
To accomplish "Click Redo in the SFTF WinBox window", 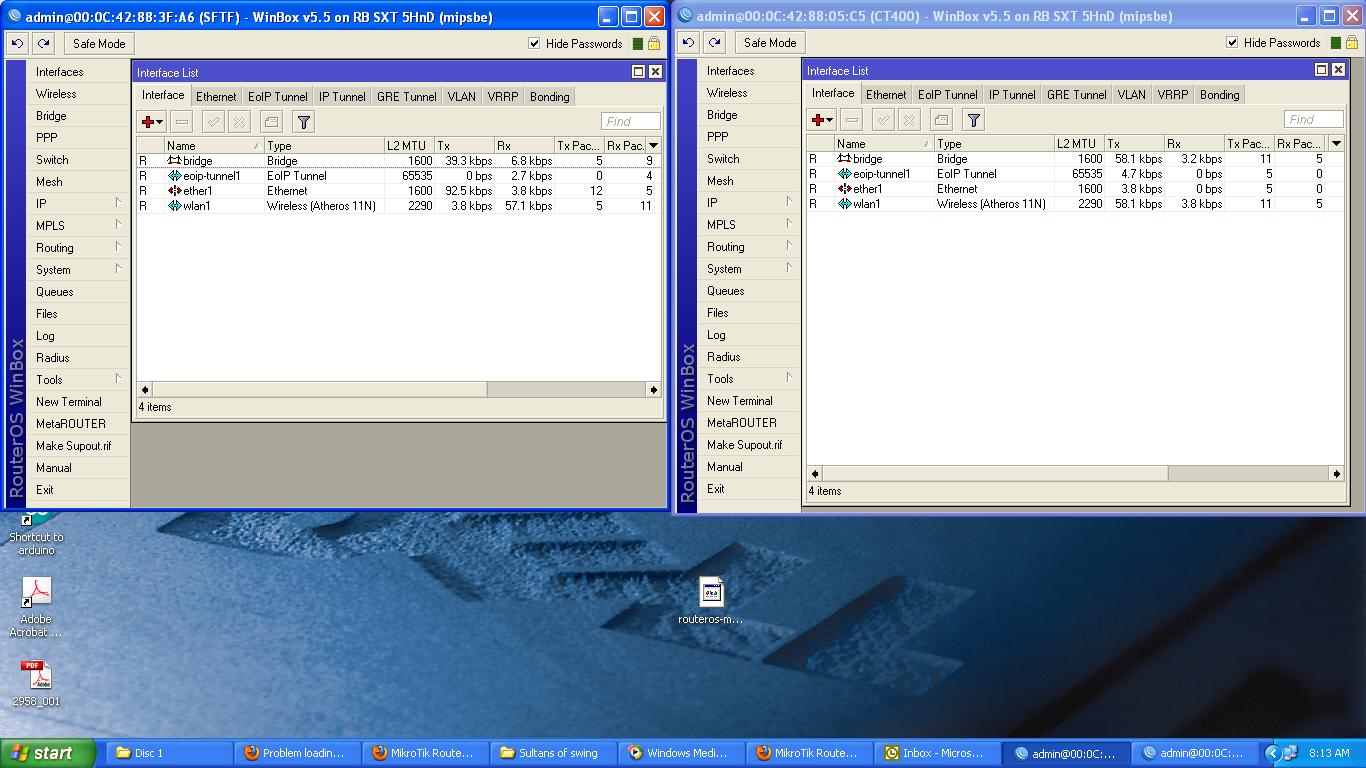I will pyautogui.click(x=44, y=44).
